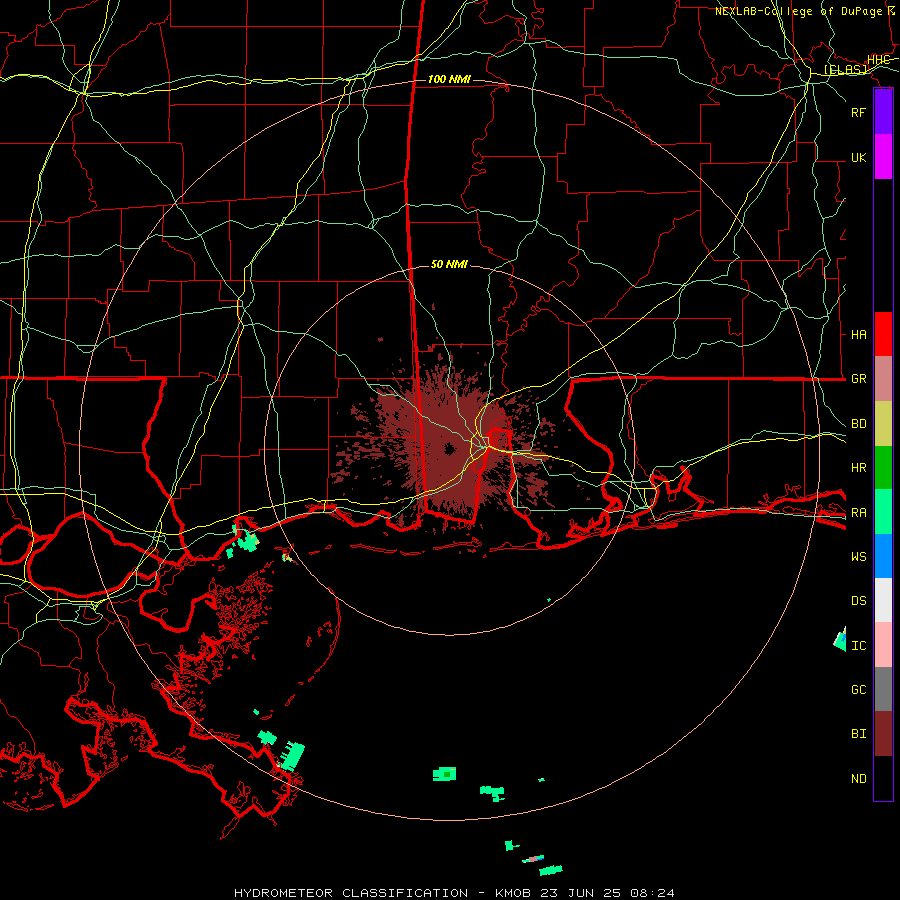Click the dark radar site hole in the brown echoes
This screenshot has height=900, width=900.
click(x=449, y=449)
